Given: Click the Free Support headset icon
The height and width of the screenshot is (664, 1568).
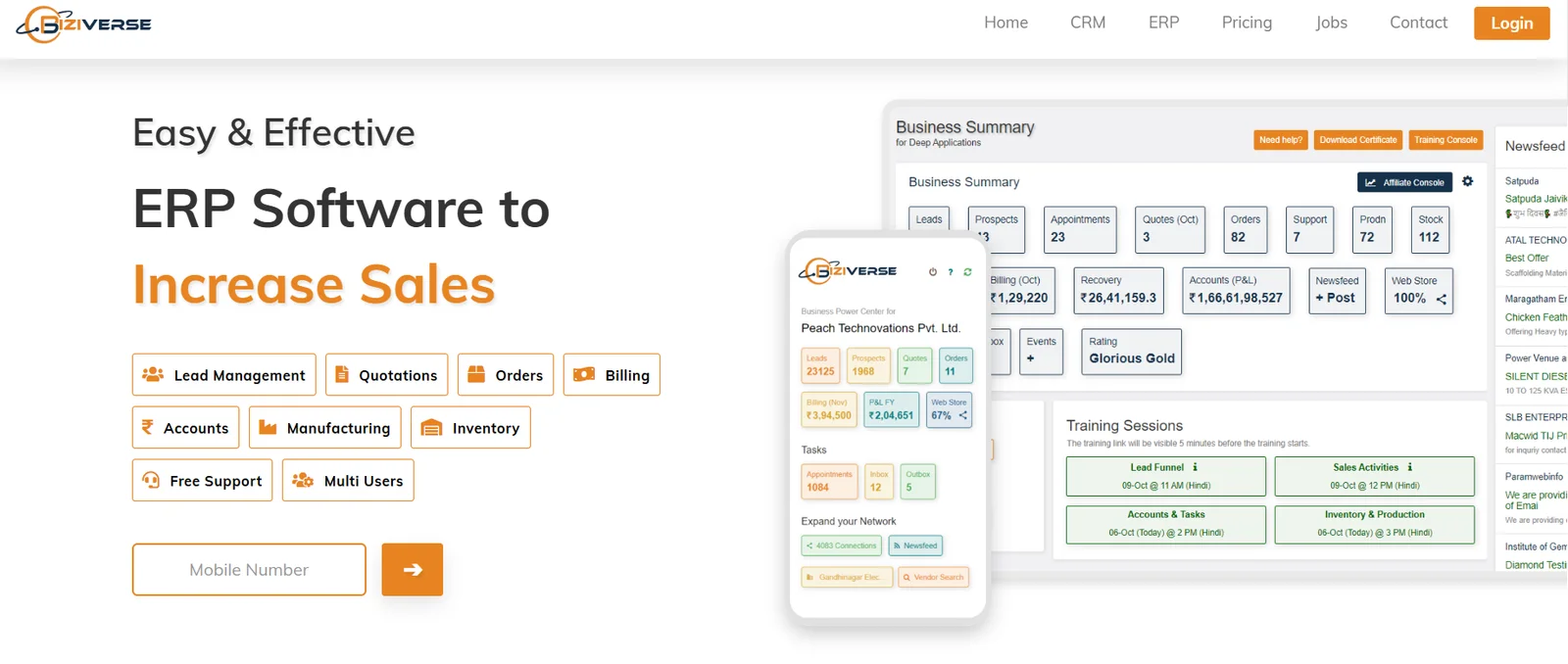Looking at the screenshot, I should coord(151,481).
